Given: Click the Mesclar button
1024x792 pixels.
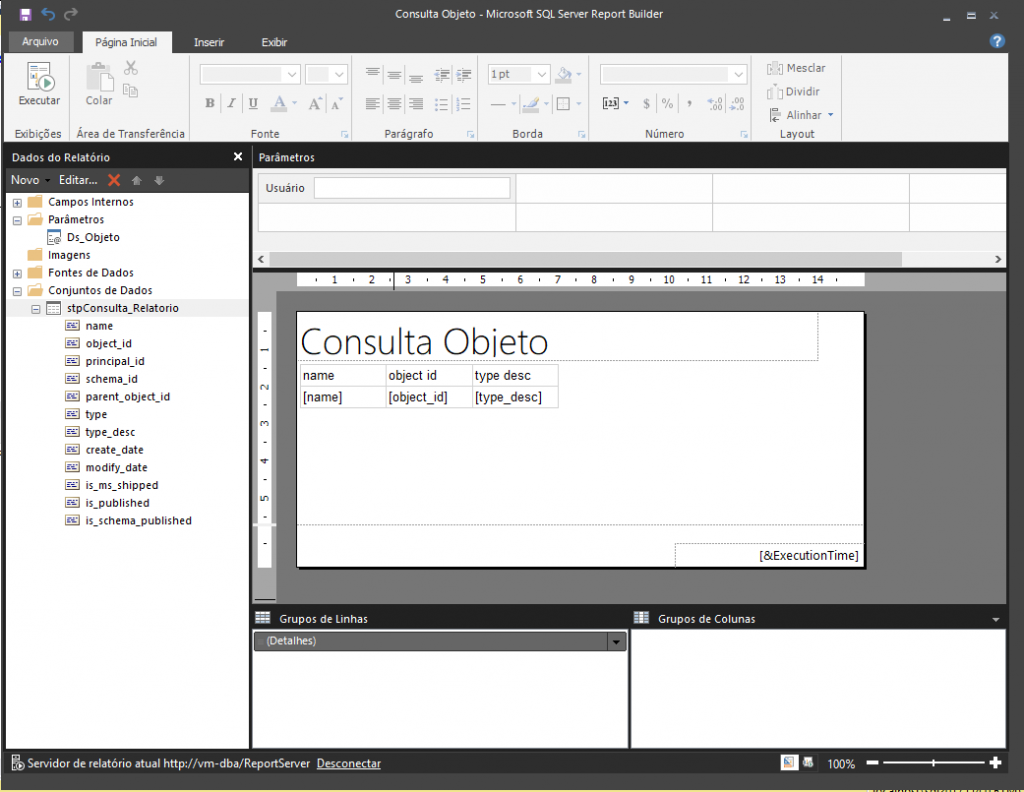Looking at the screenshot, I should coord(796,68).
